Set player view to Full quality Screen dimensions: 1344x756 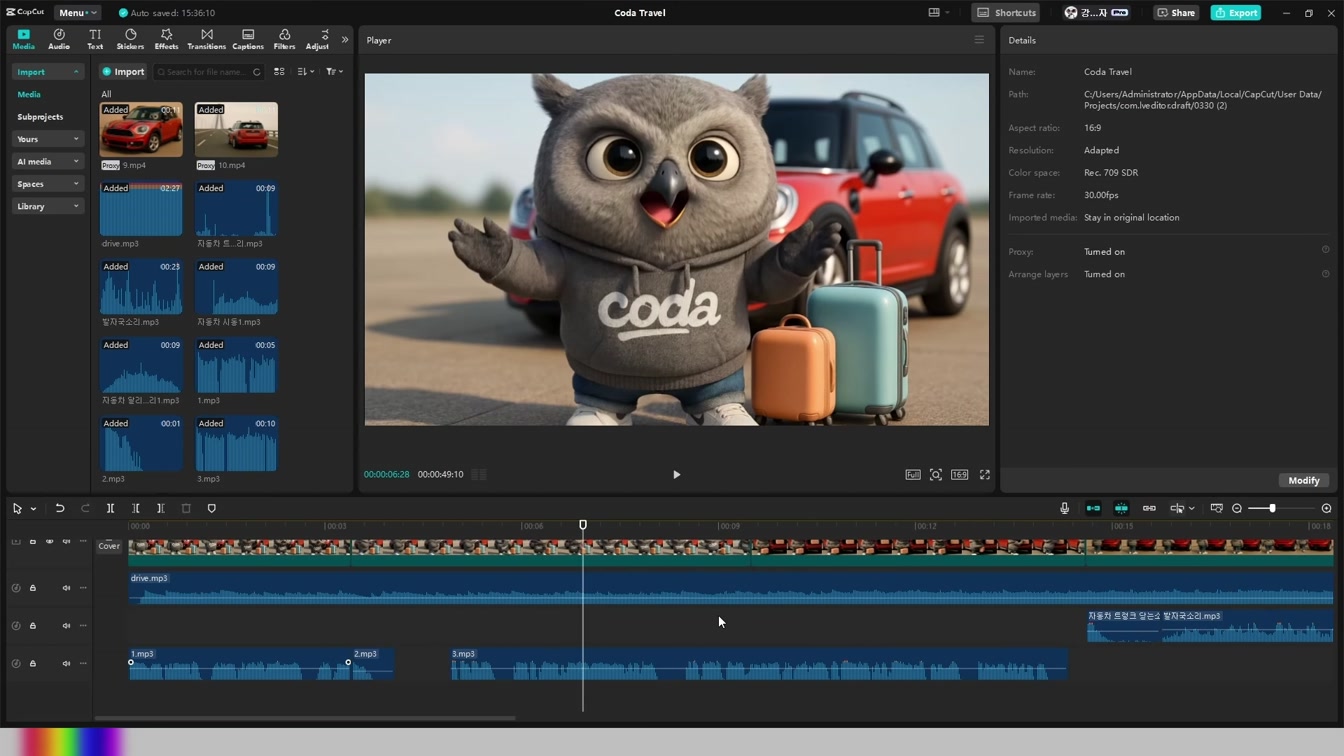click(x=913, y=475)
